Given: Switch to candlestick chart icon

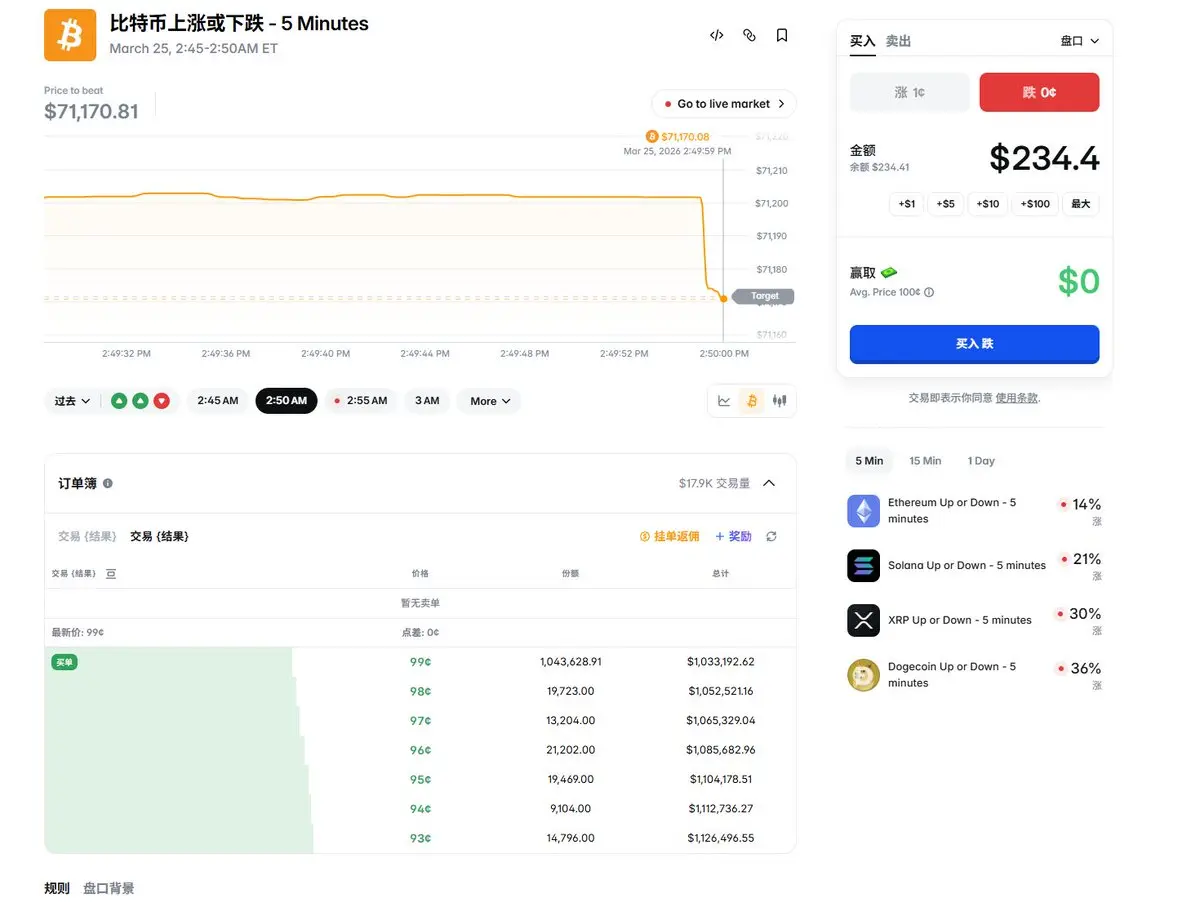Looking at the screenshot, I should click(780, 401).
